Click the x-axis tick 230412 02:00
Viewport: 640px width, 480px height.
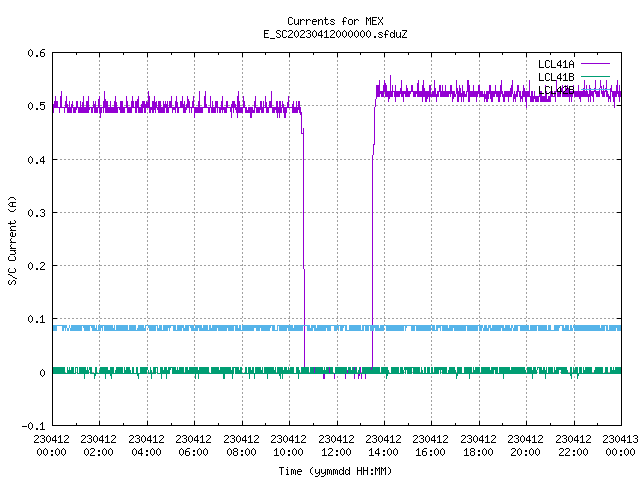tap(98, 446)
